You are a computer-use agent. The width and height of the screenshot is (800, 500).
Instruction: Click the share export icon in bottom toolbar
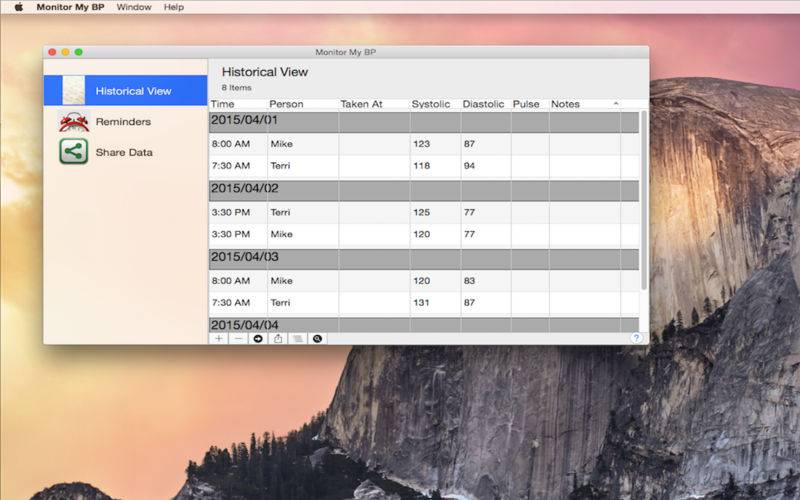278,339
